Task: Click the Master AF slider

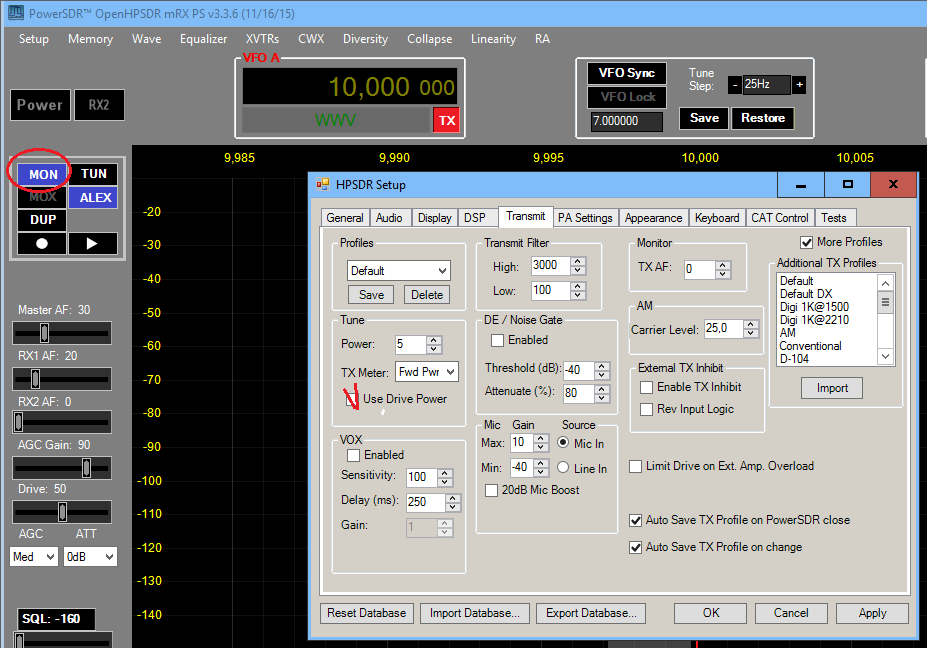Action: tap(62, 333)
